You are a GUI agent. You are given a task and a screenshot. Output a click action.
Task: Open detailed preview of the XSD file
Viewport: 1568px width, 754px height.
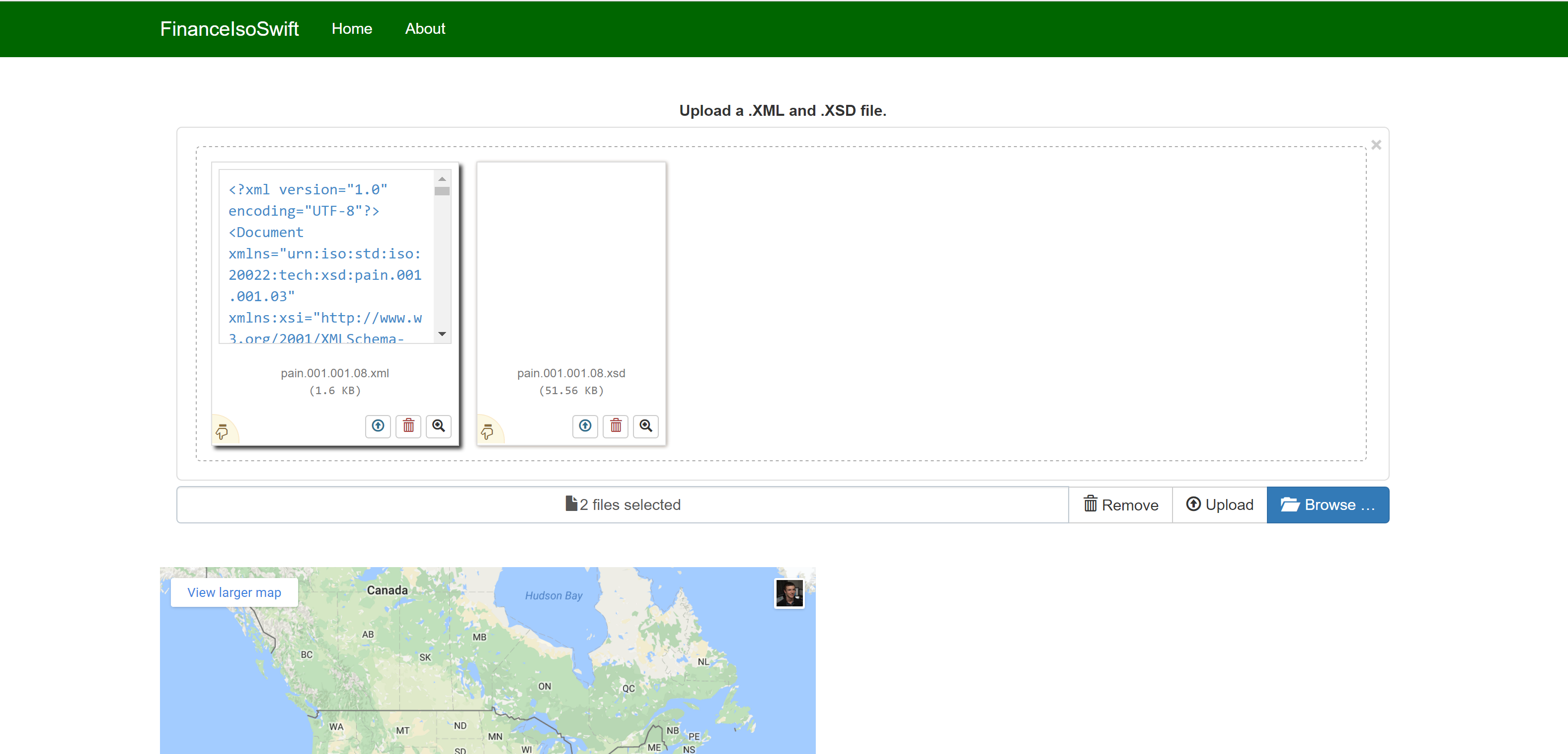pos(646,426)
